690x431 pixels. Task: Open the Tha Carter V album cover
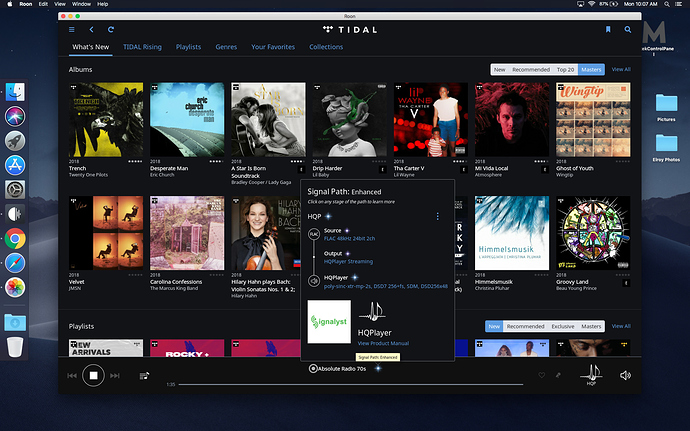tap(431, 119)
